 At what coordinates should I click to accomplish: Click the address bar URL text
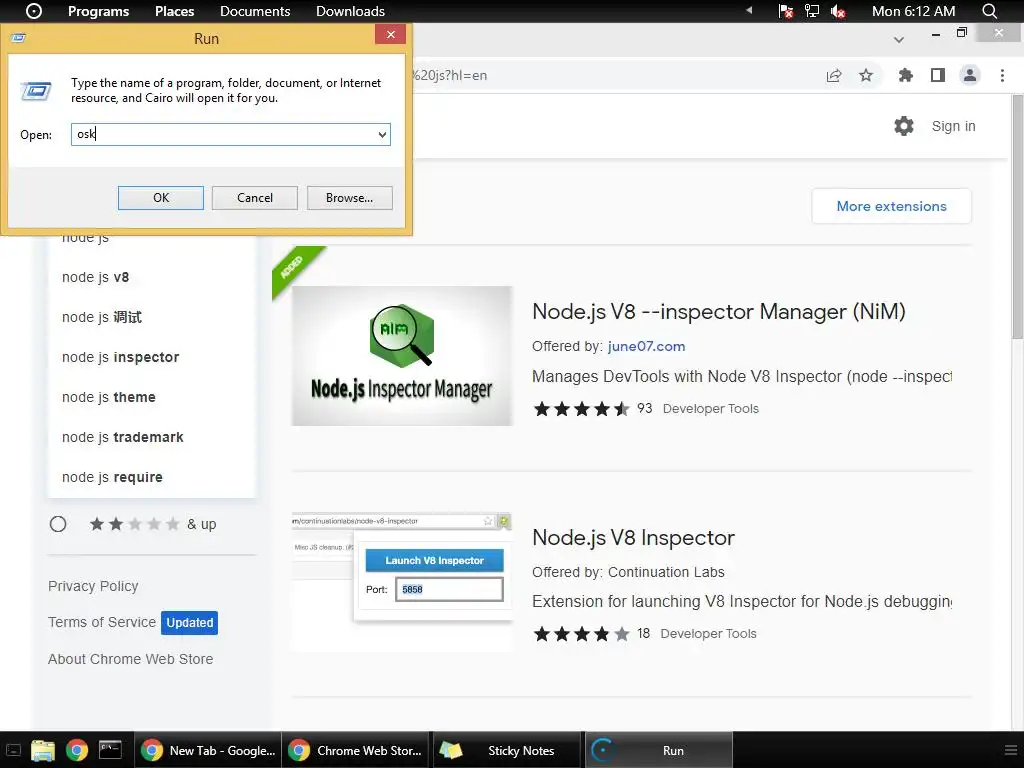click(450, 75)
